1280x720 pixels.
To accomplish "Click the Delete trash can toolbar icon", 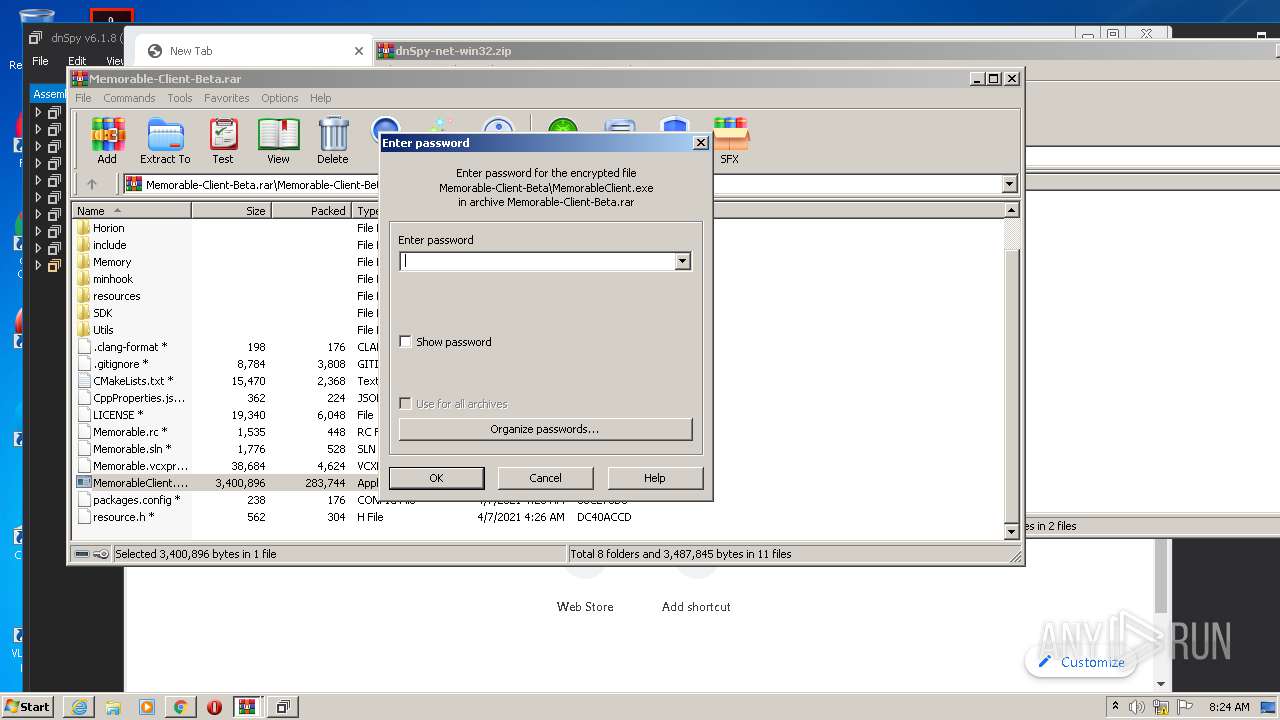I will [x=333, y=141].
